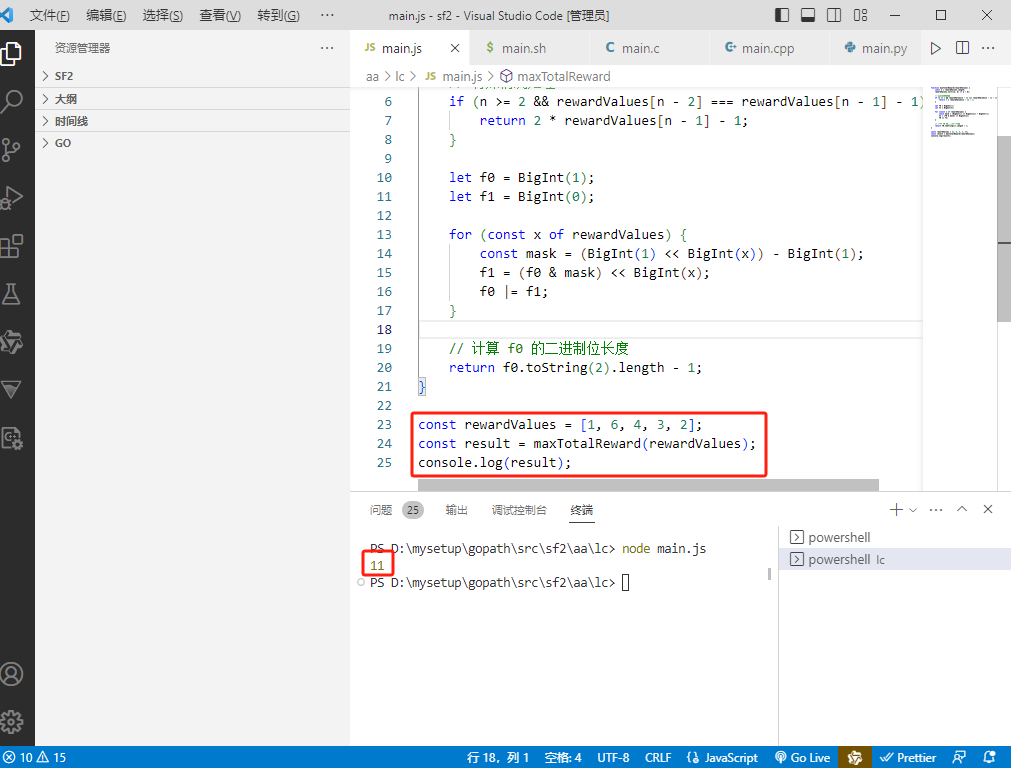Select the powershell lc terminal entry
The image size is (1011, 768).
tap(894, 560)
